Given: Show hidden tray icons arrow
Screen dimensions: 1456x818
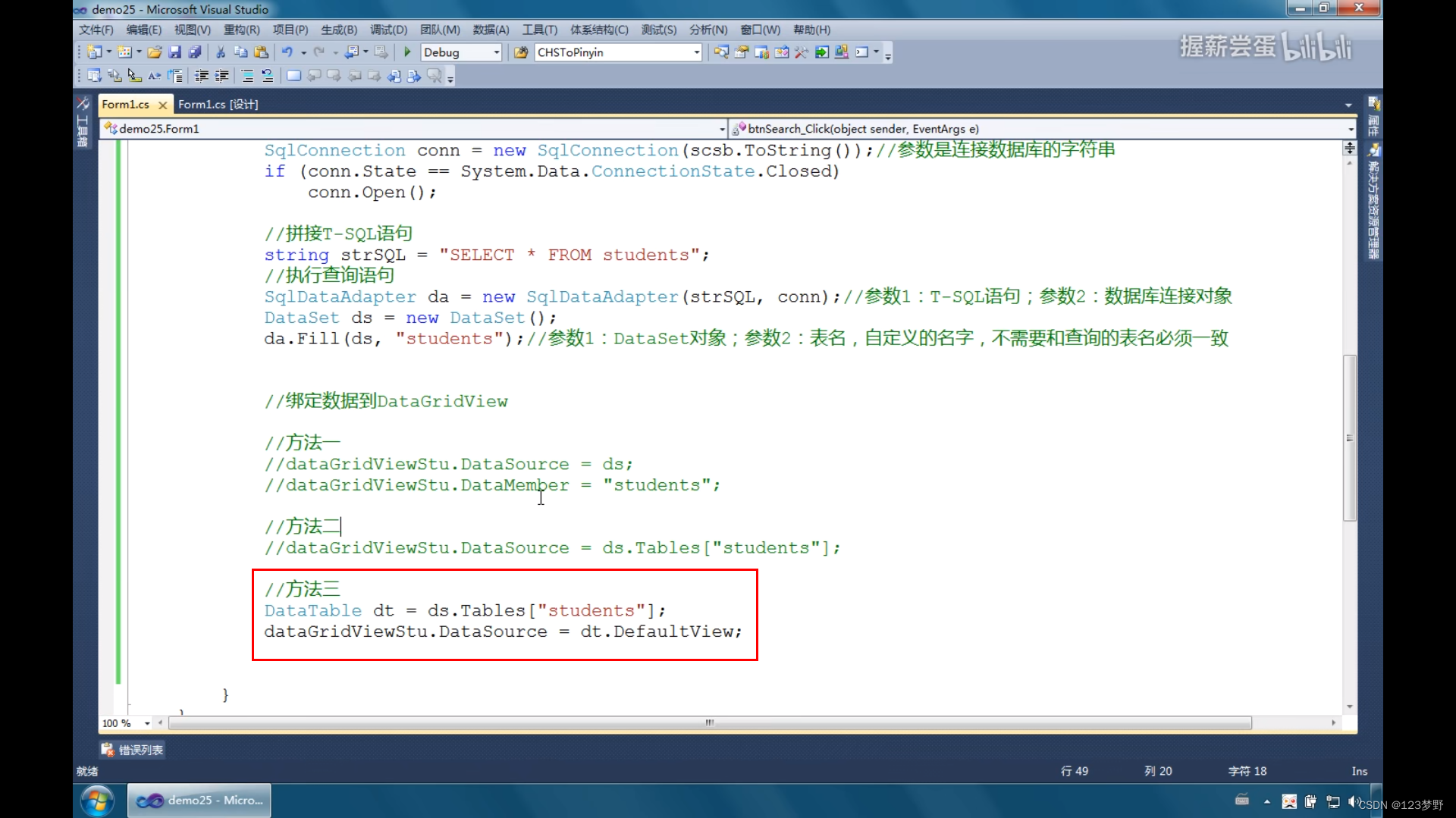Looking at the screenshot, I should [x=1266, y=801].
